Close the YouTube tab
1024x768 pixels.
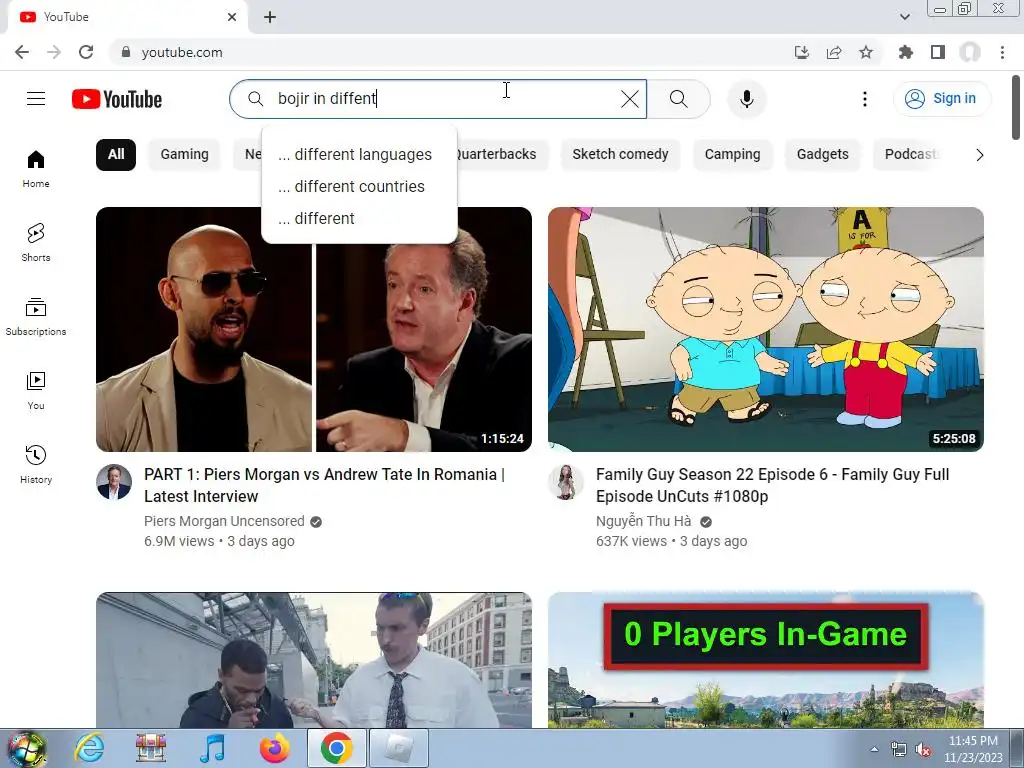pos(232,17)
